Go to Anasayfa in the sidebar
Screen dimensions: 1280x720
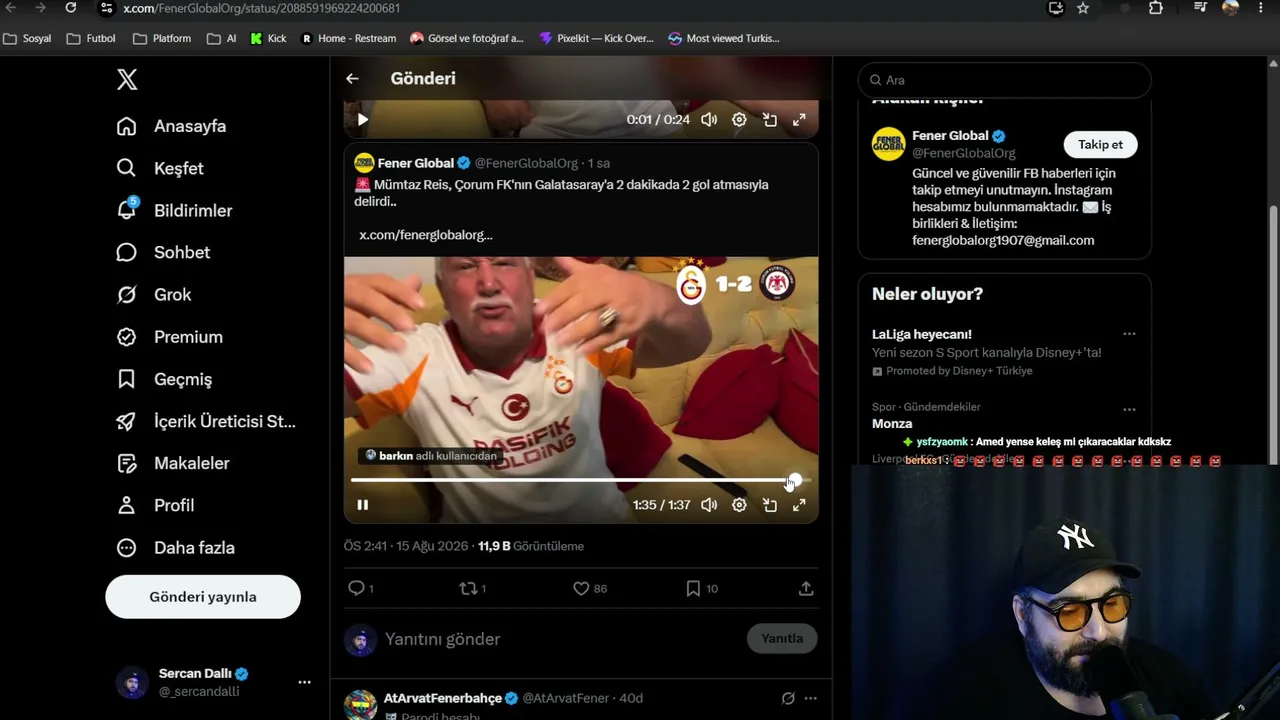click(170, 126)
